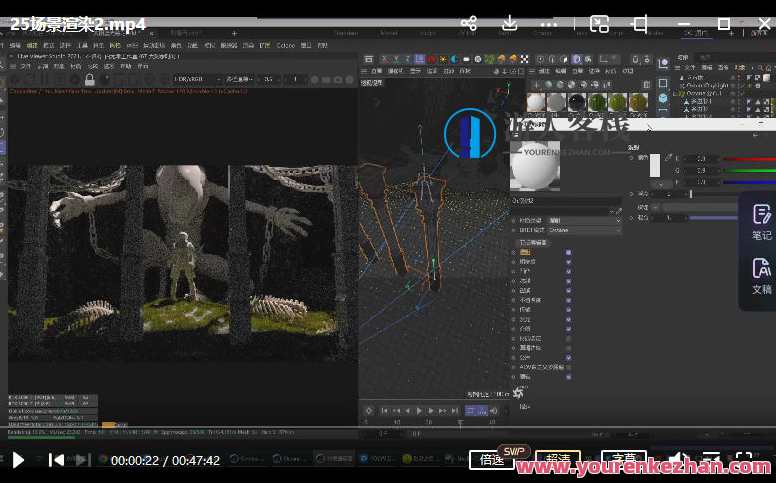Click the more options ellipsis in header

547,23
